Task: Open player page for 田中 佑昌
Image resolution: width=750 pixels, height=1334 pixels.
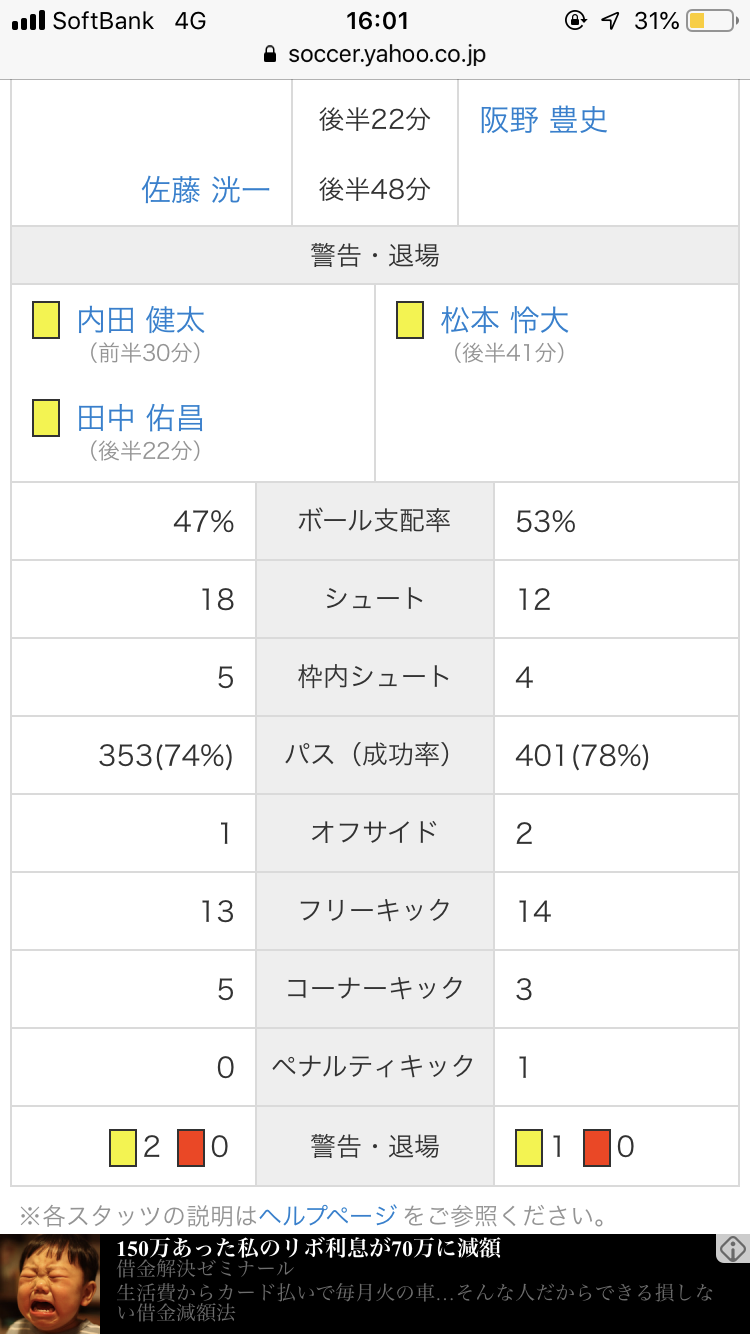Action: [141, 418]
